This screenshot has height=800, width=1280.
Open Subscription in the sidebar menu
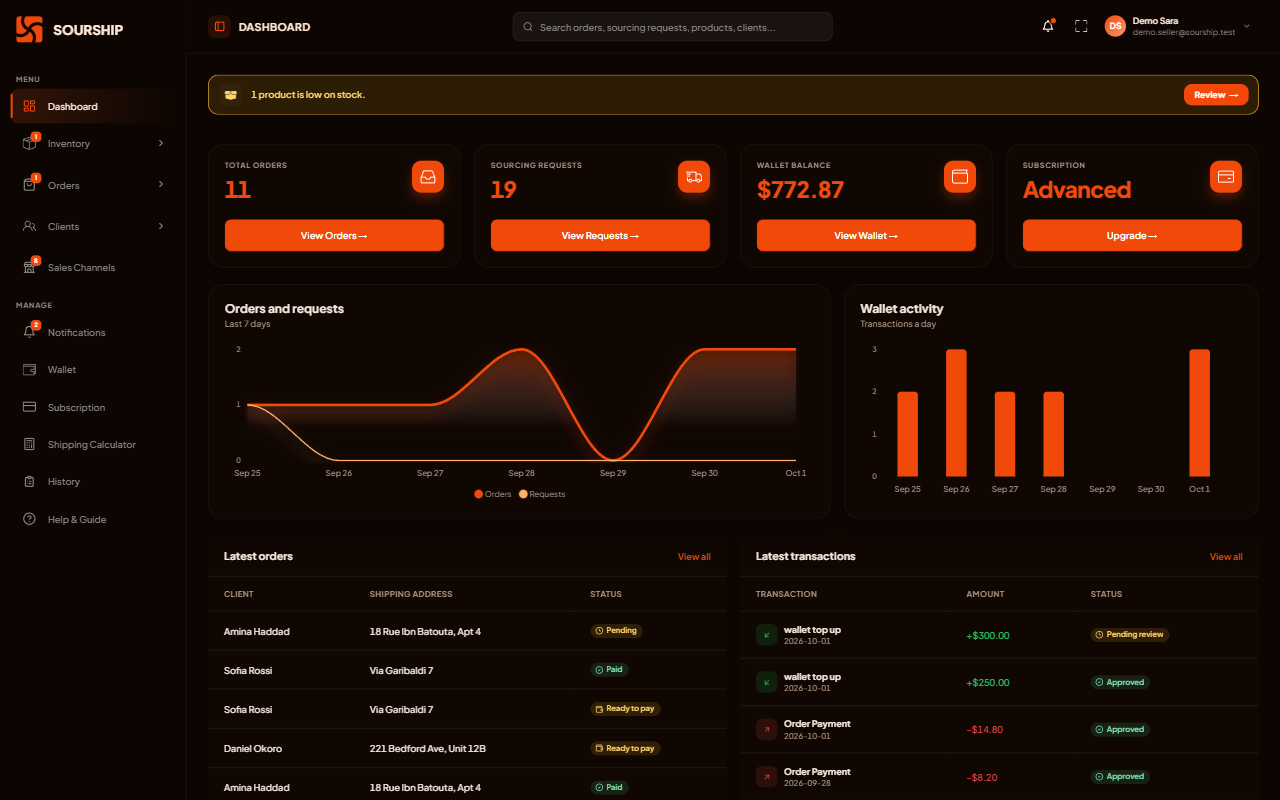coord(88,407)
